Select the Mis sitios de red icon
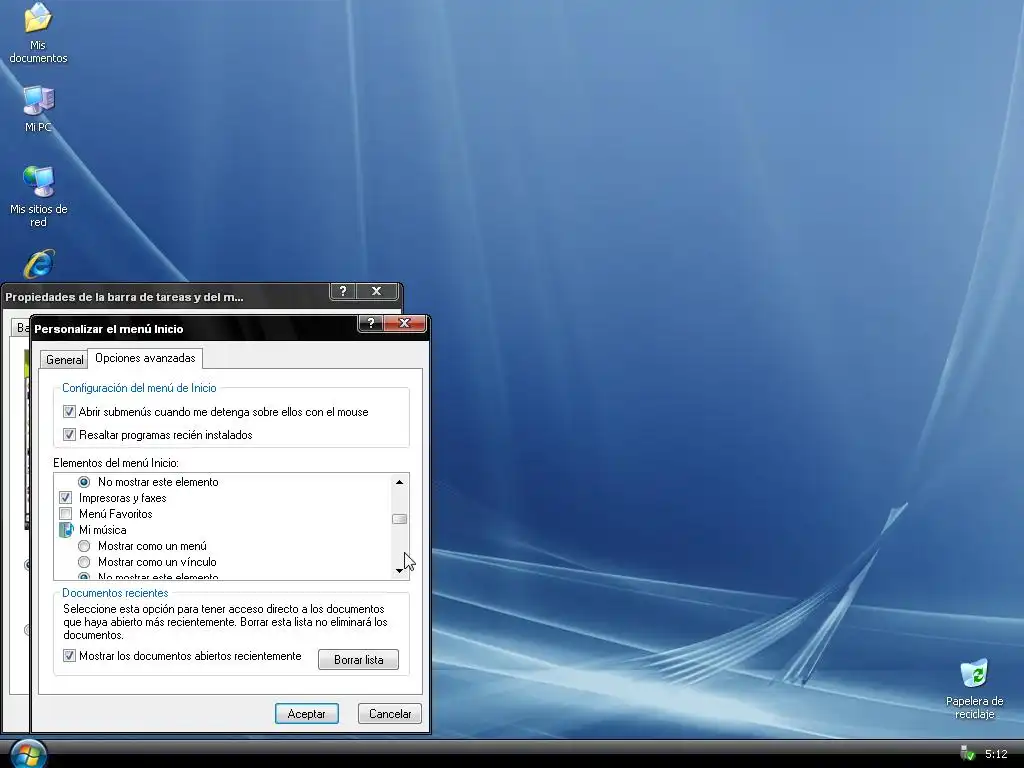The width and height of the screenshot is (1024, 768). [38, 196]
